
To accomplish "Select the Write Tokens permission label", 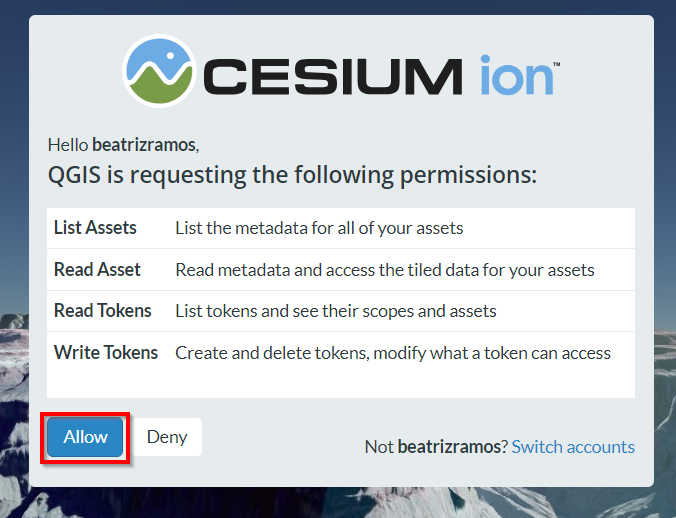I will [x=106, y=353].
